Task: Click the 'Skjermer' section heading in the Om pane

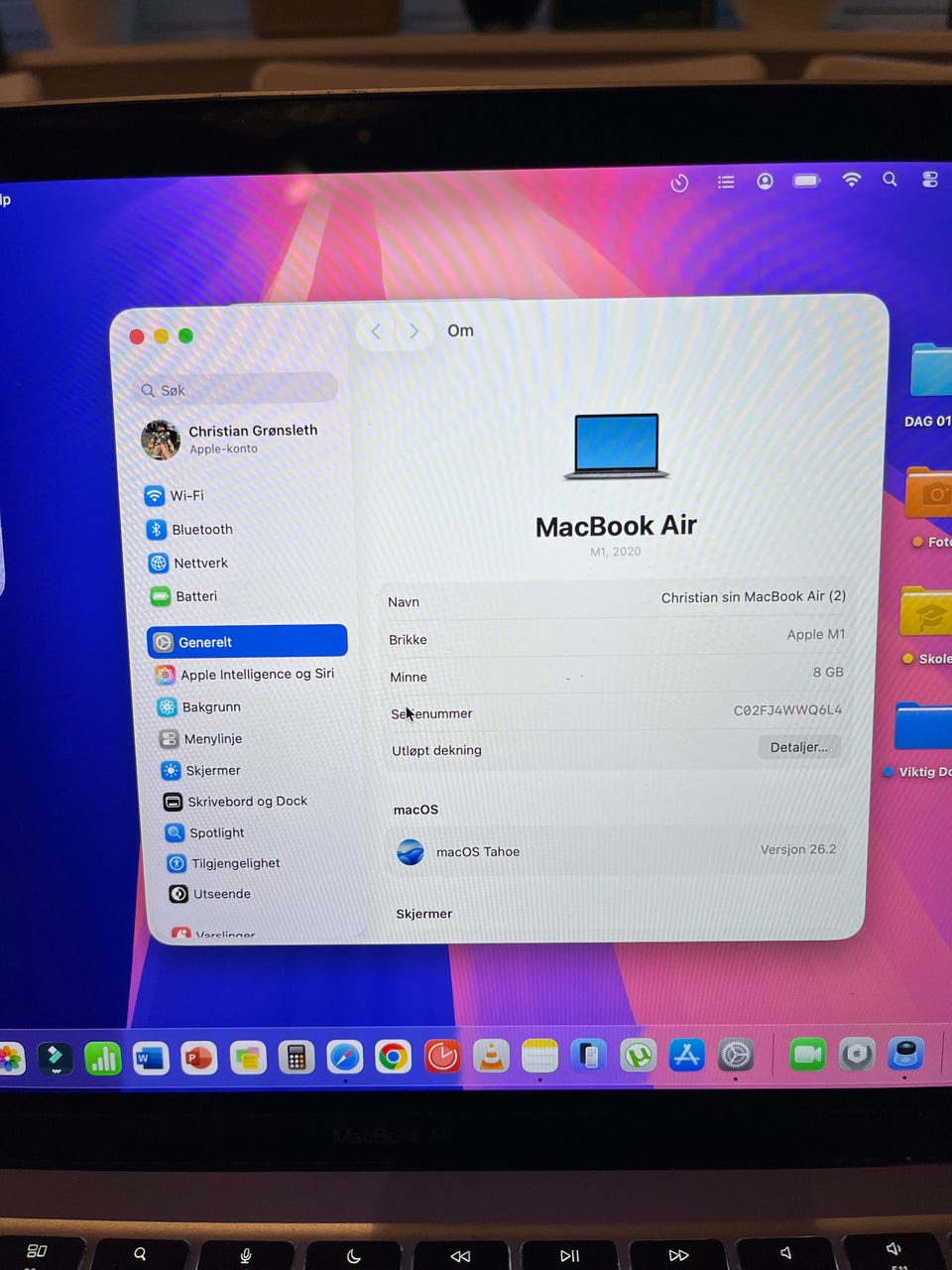Action: point(424,914)
